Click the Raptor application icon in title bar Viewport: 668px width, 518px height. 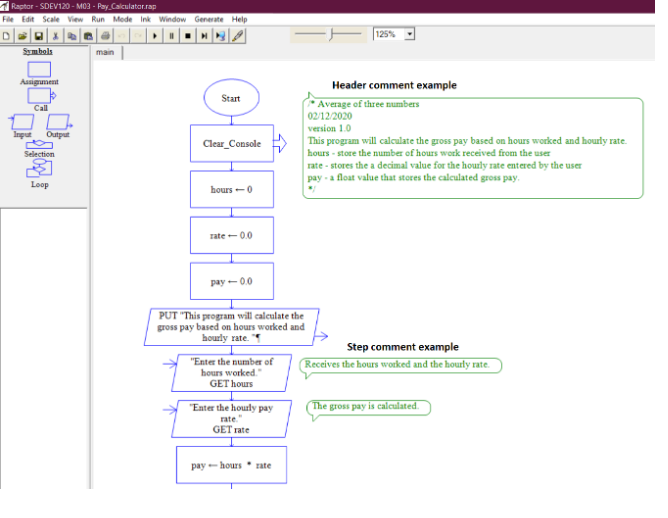(4, 6)
